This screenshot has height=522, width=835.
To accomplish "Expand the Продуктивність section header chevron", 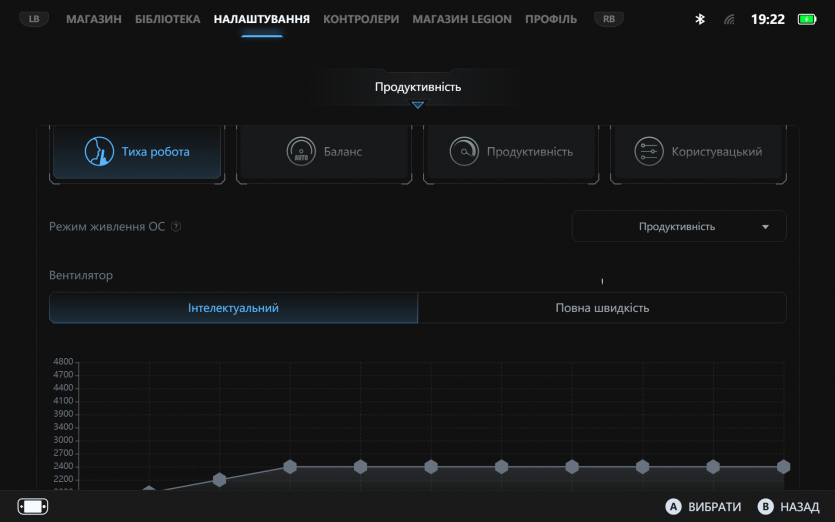I will [418, 105].
